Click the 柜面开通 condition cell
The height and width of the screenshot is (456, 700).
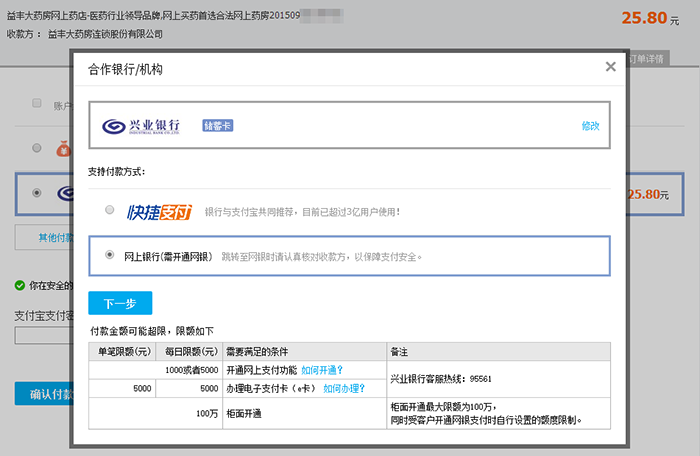click(x=304, y=414)
